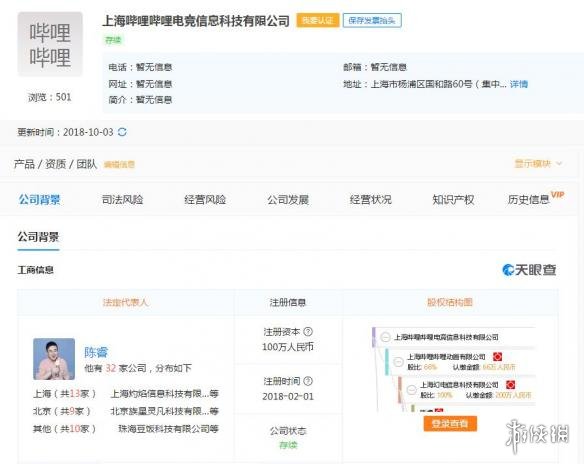Click 上海（共13家） region count
This screenshot has height=464, width=584.
(65, 394)
